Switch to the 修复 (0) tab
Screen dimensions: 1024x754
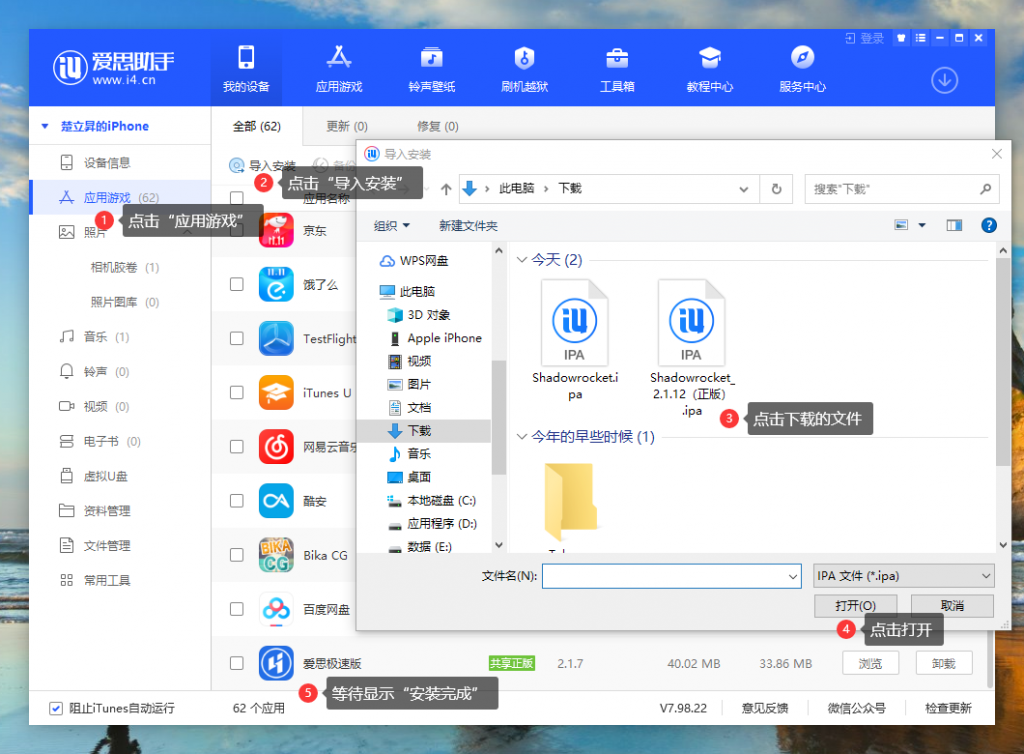[x=438, y=126]
